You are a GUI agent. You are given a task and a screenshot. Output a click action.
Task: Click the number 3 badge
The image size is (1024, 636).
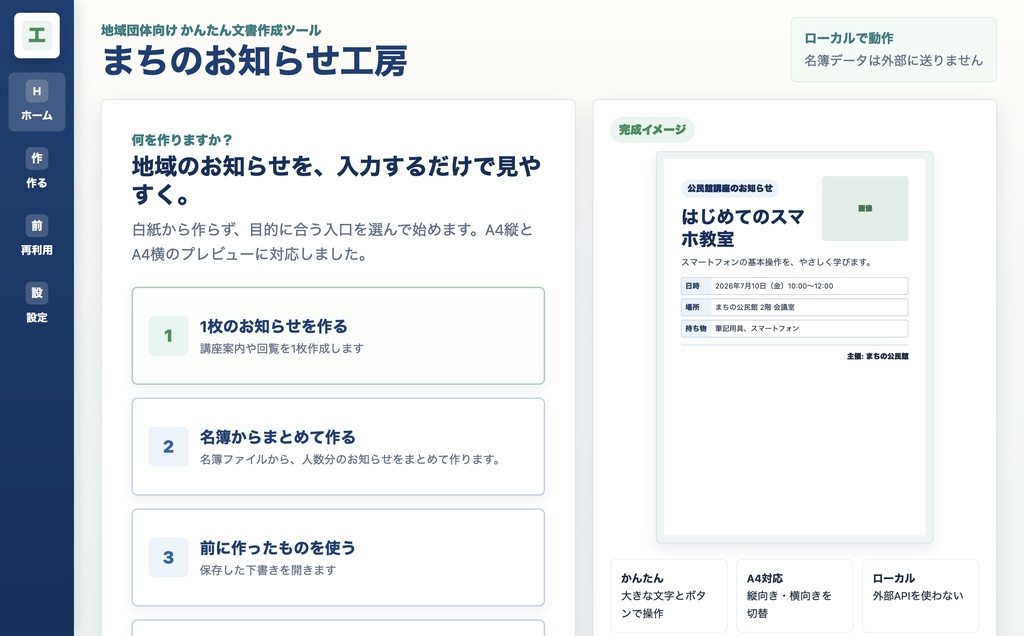tap(168, 557)
